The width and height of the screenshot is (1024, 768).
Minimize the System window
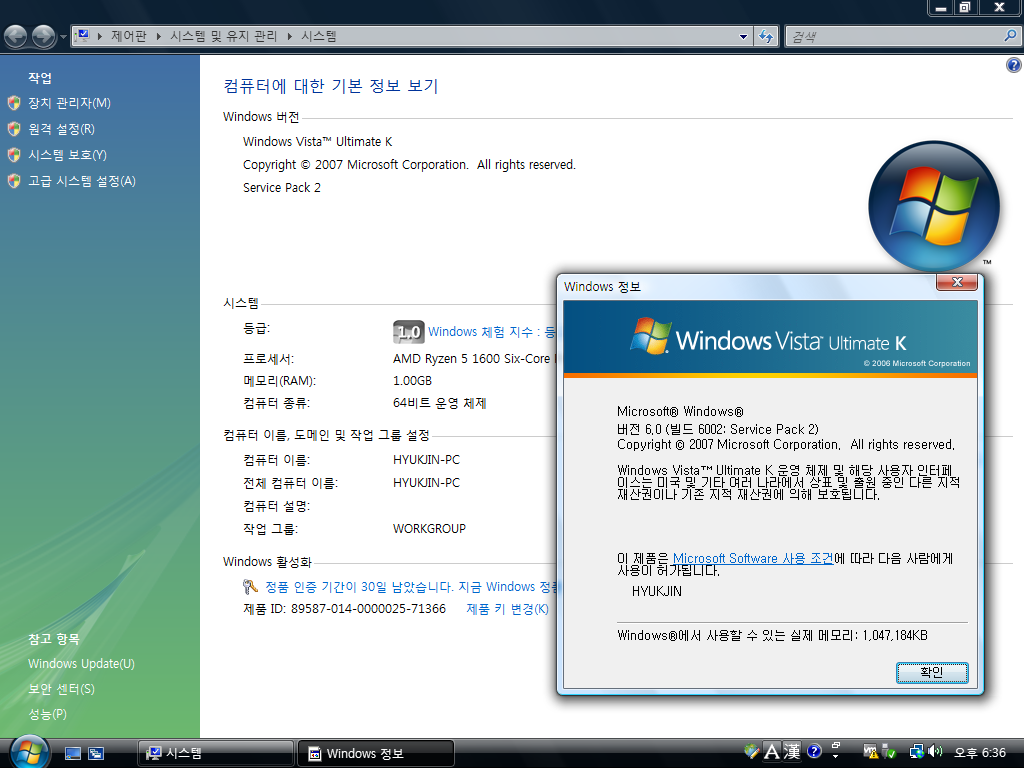[941, 7]
